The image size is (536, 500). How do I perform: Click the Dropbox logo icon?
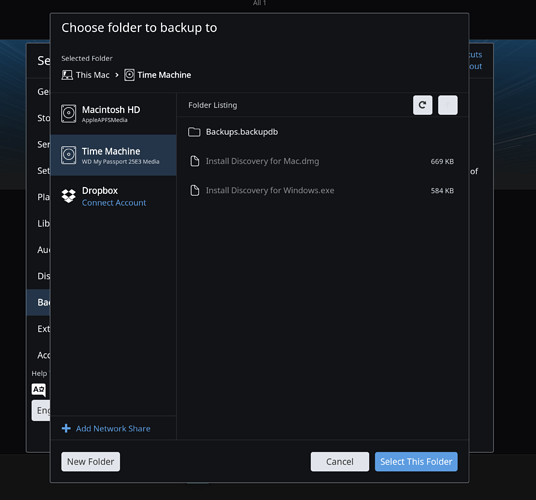tap(69, 196)
